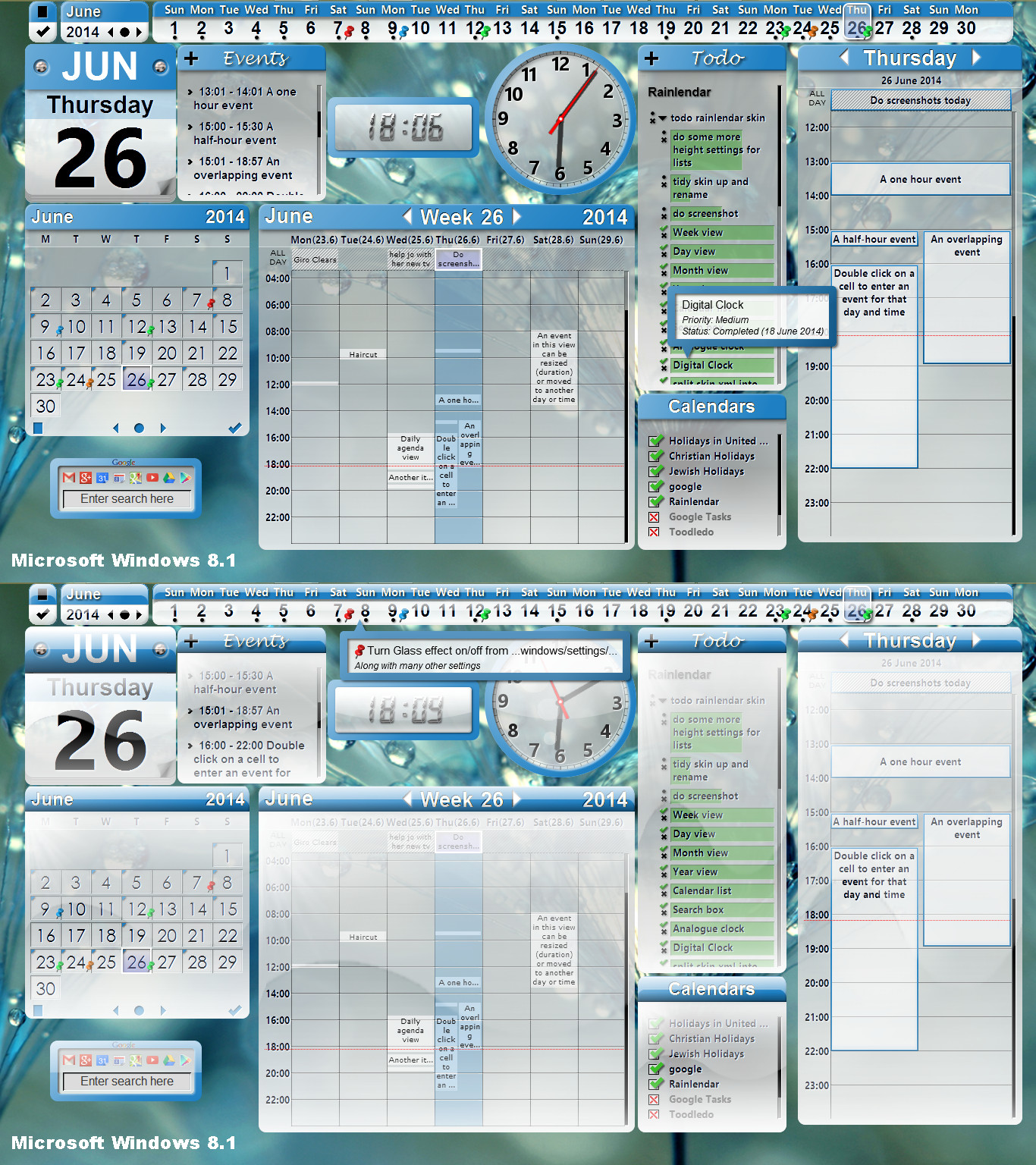Go to previous week in upper Week 26 header
The width and height of the screenshot is (1036, 1165).
point(408,217)
